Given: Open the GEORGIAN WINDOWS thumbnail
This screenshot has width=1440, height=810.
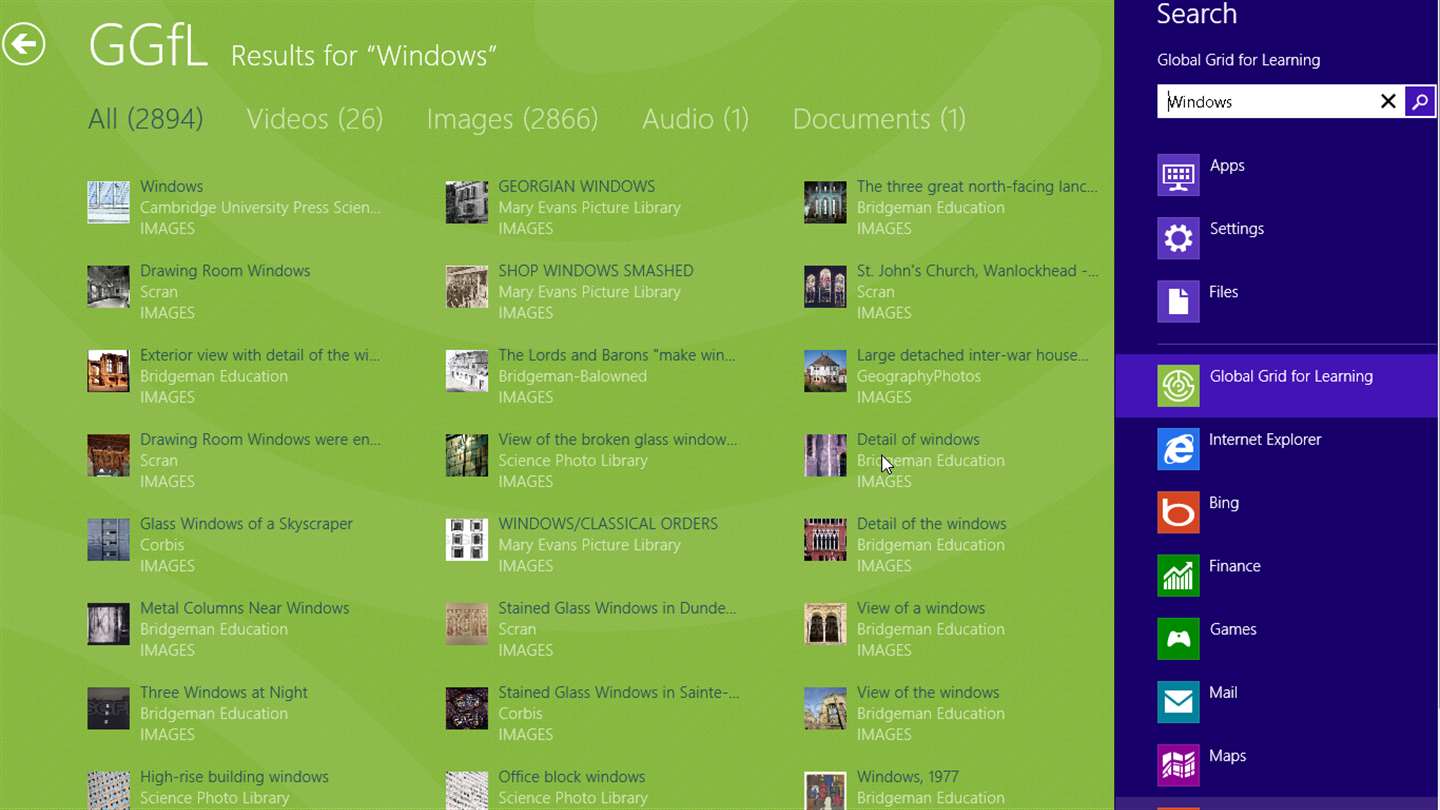Looking at the screenshot, I should pos(466,203).
